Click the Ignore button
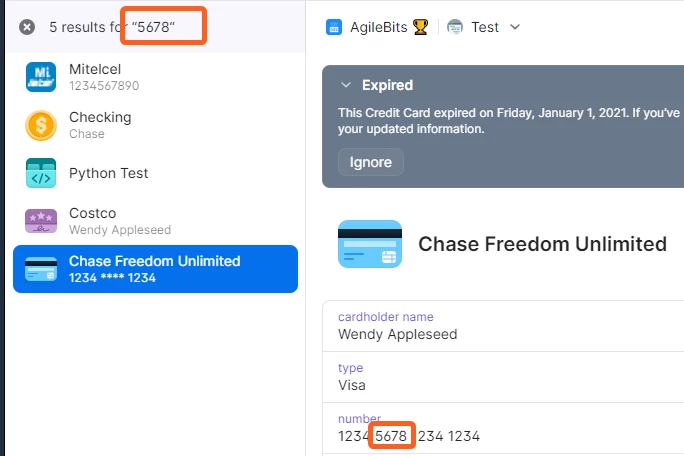The height and width of the screenshot is (456, 684). pyautogui.click(x=371, y=162)
